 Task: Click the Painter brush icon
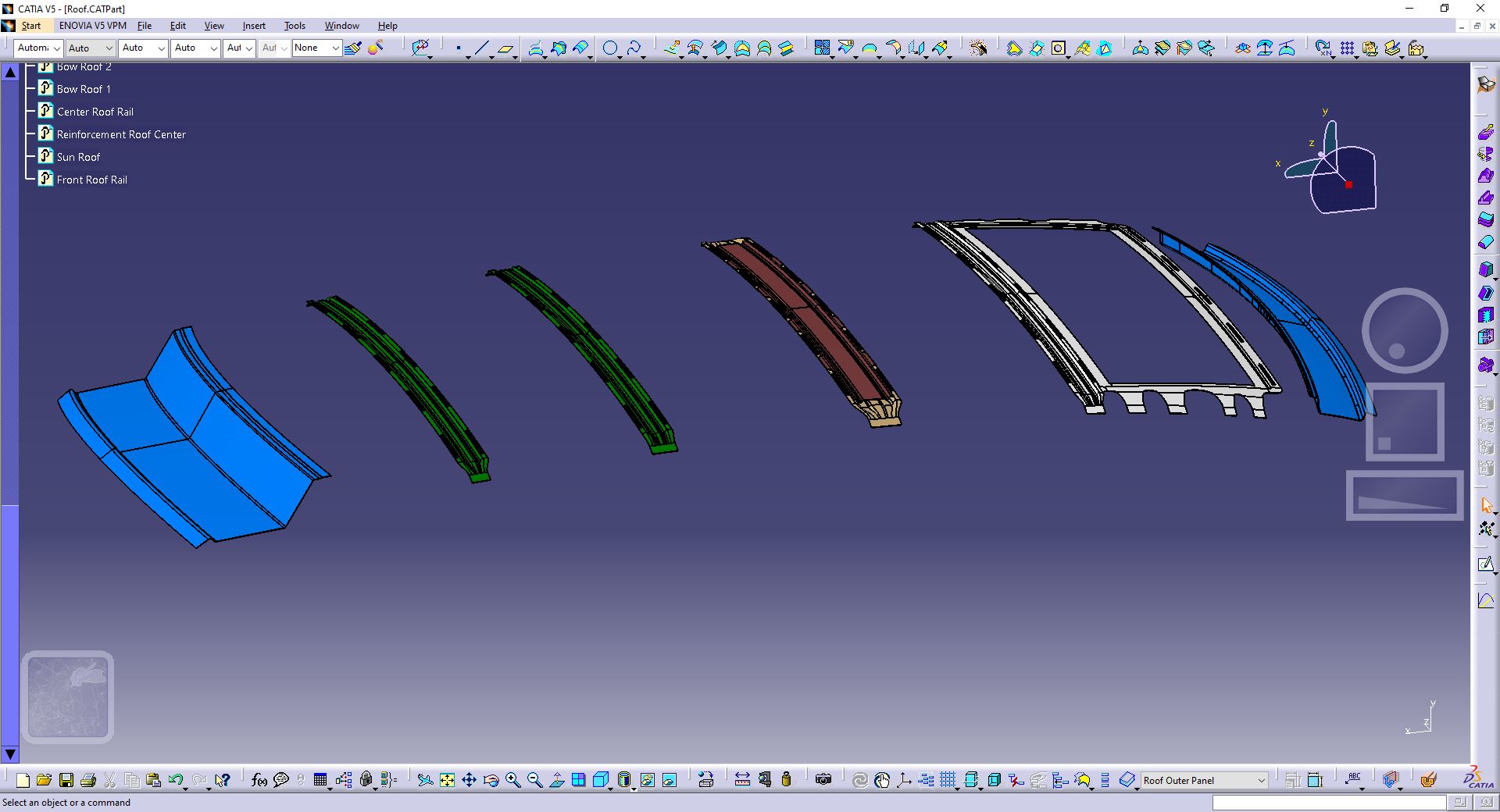pyautogui.click(x=353, y=48)
